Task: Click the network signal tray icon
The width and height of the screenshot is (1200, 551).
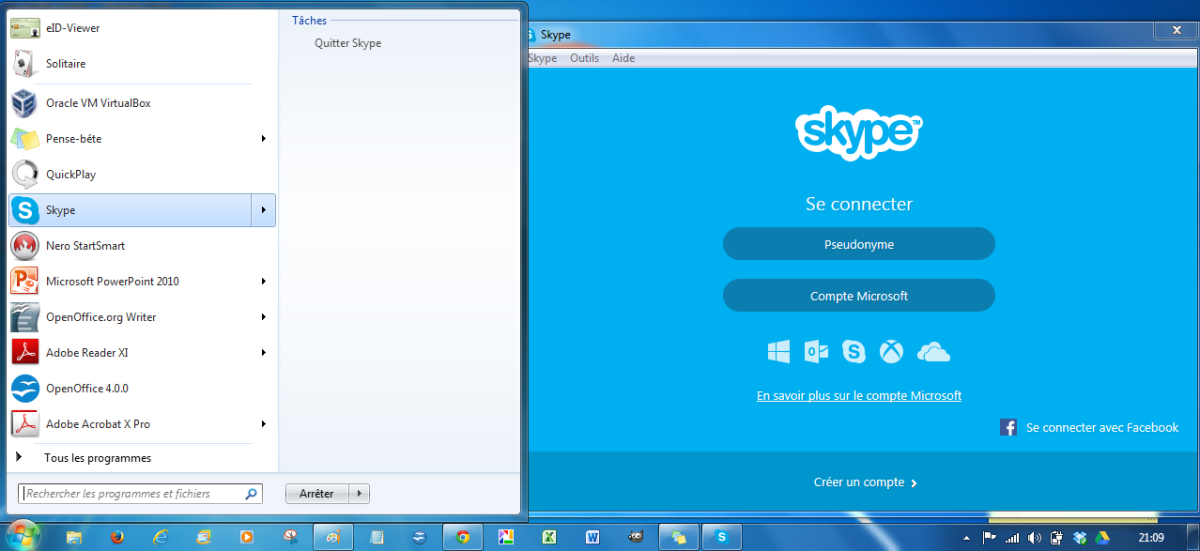Action: click(1012, 538)
